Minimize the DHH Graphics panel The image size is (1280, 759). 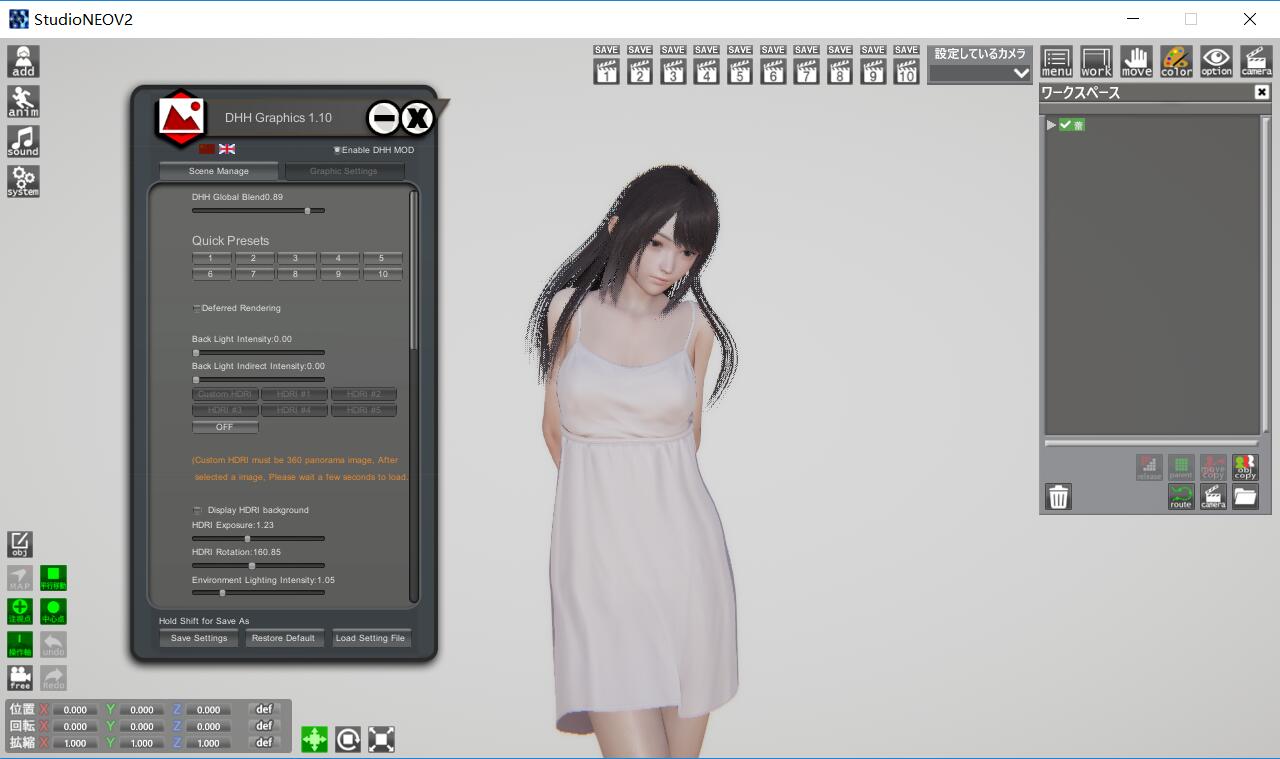tap(383, 118)
